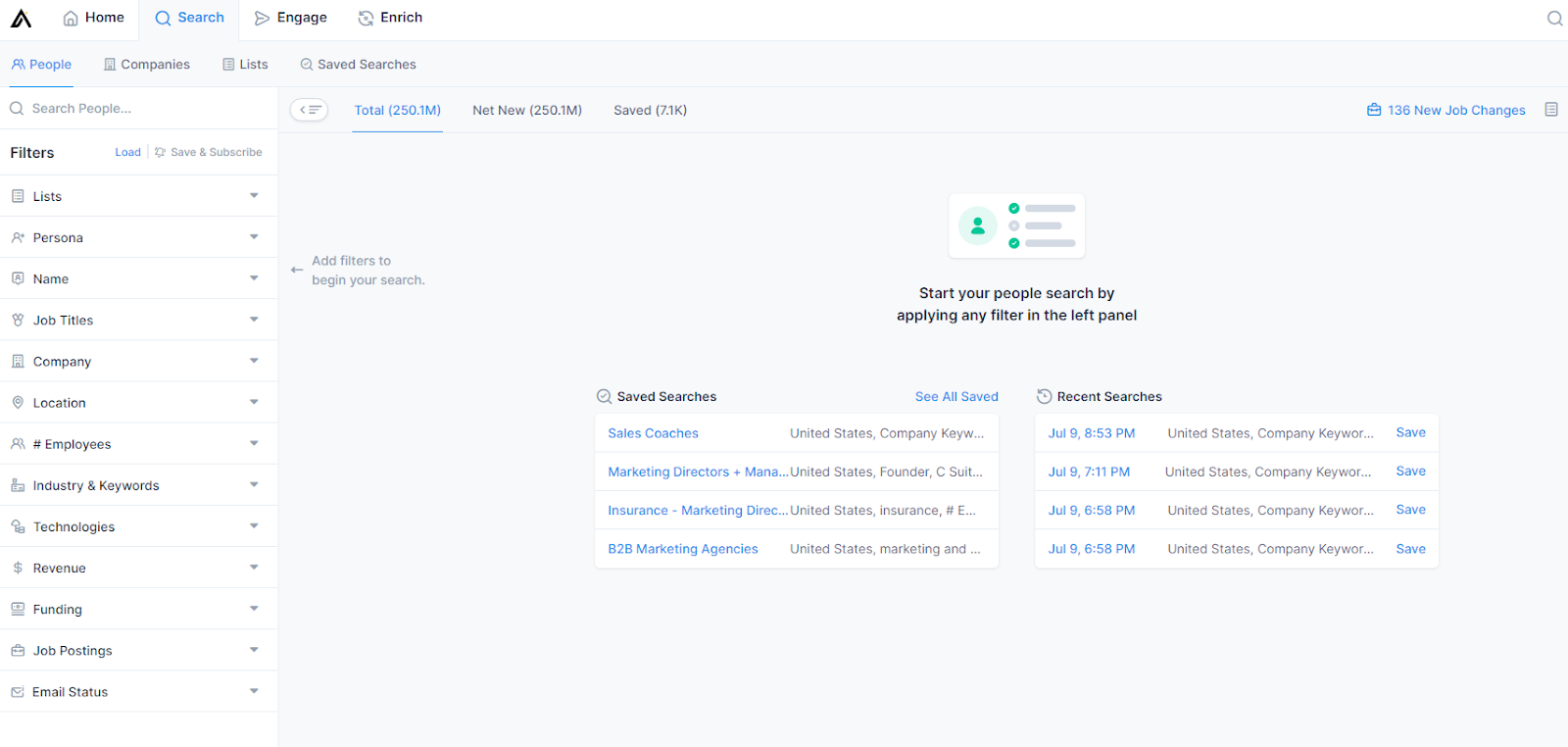The height and width of the screenshot is (747, 1568).
Task: Click the Save & Subscribe bell icon
Action: [161, 153]
